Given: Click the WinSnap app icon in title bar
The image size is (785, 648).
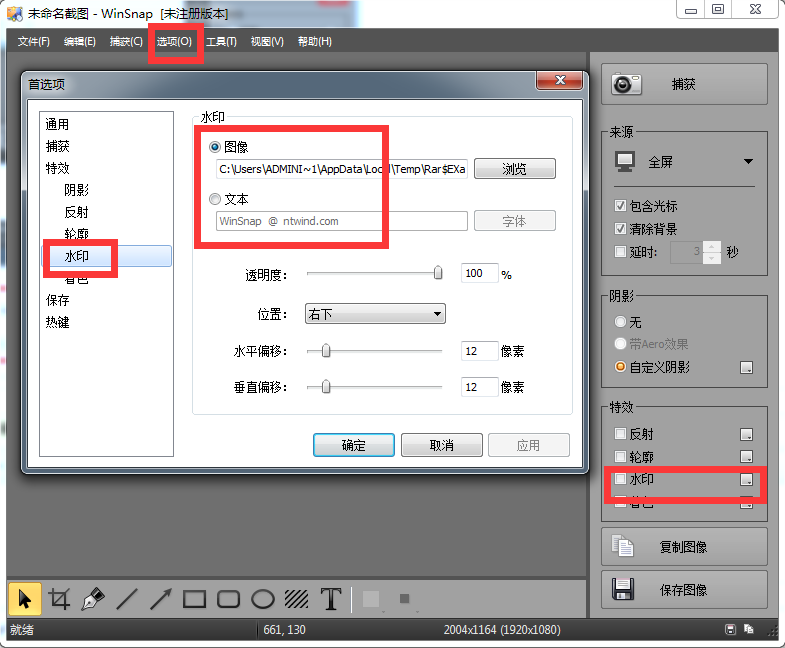Looking at the screenshot, I should 15,14.
